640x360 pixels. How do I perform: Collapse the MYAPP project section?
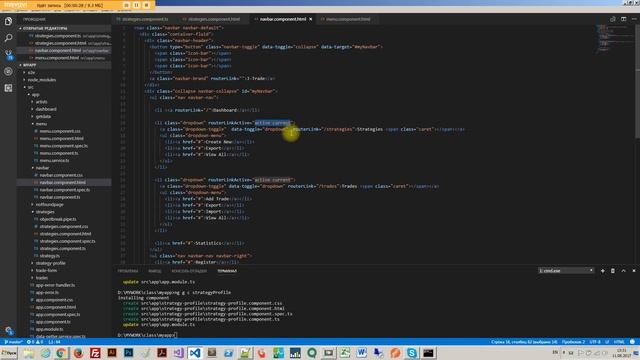[x=64, y=65]
